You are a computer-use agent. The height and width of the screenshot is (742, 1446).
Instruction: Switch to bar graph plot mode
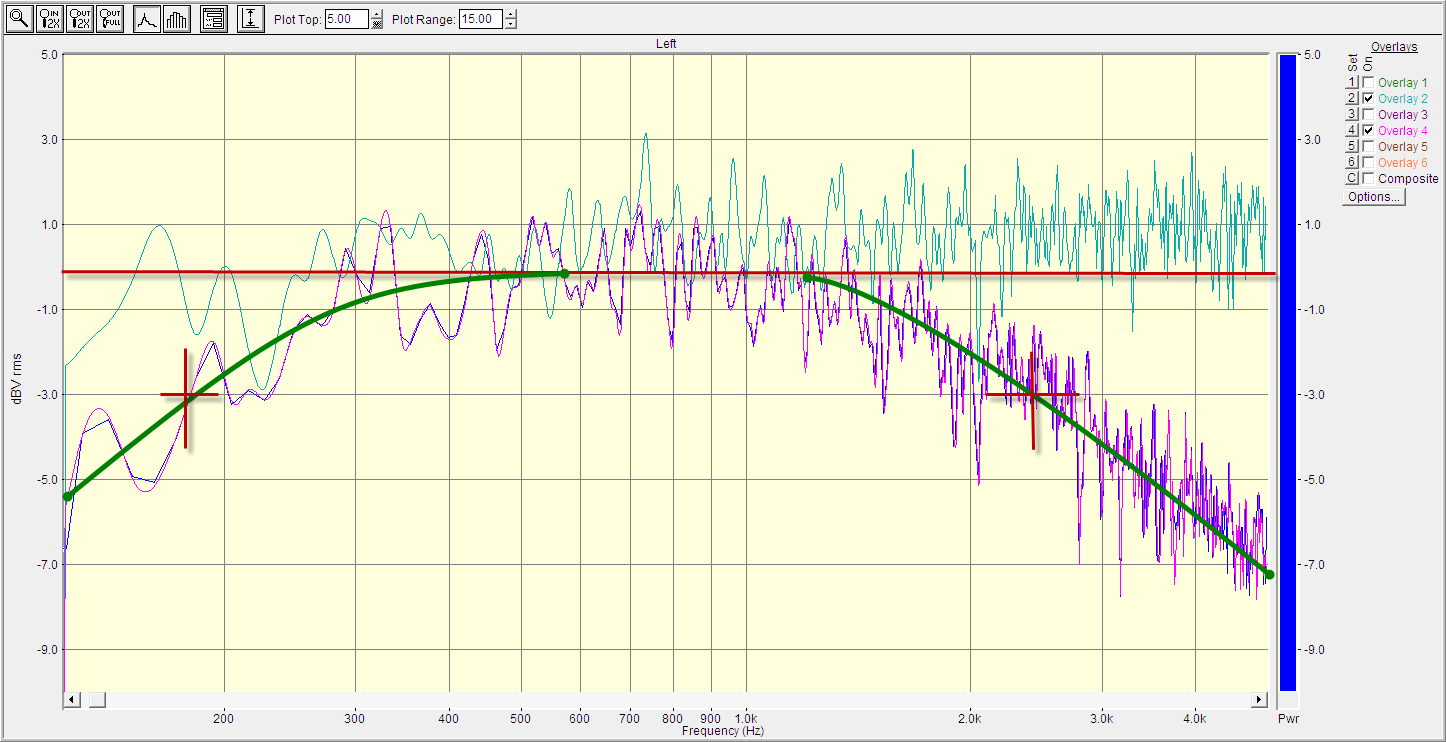pos(176,19)
